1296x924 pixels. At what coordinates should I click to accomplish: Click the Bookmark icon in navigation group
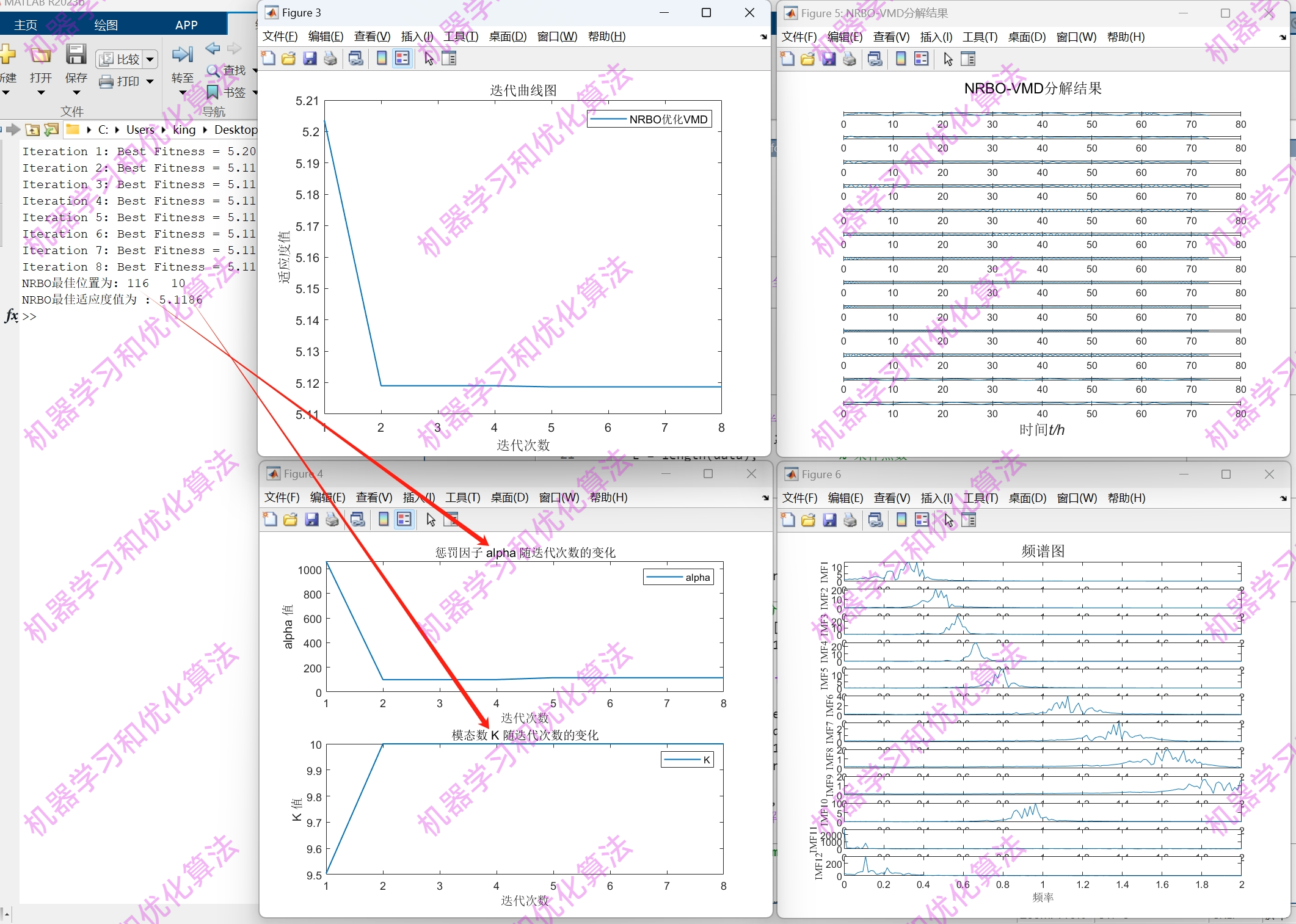[213, 92]
